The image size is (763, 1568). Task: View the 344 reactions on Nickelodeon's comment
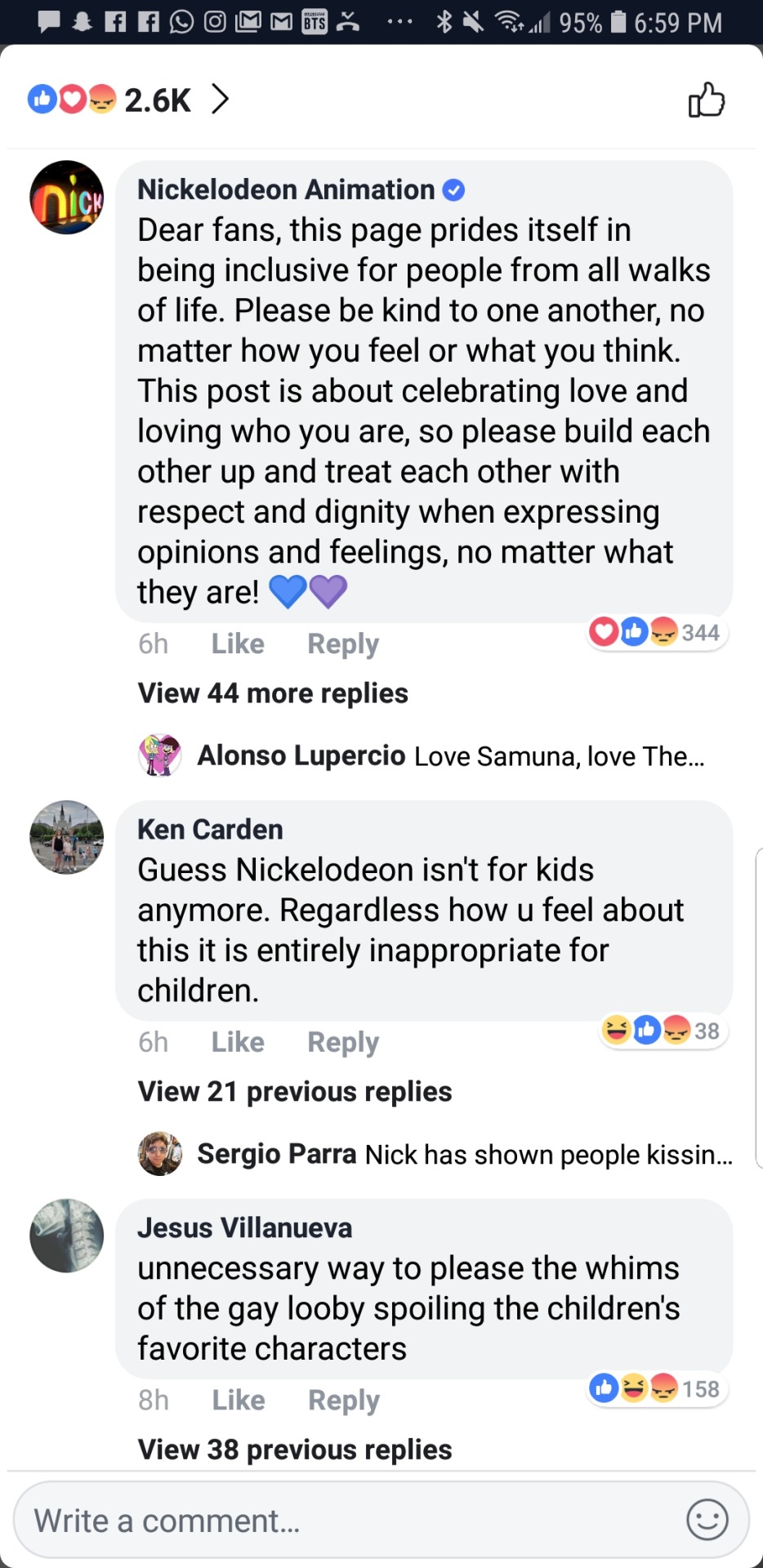(x=657, y=632)
